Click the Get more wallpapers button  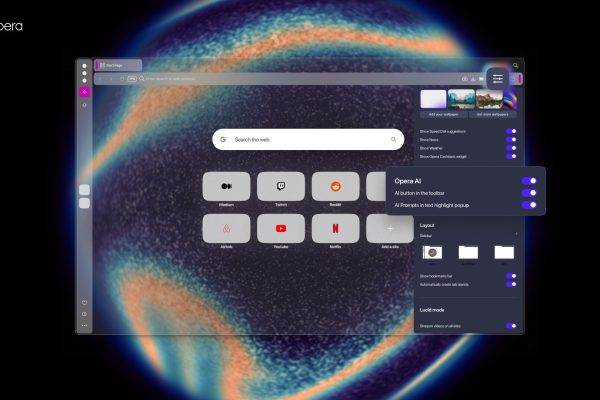pyautogui.click(x=493, y=116)
